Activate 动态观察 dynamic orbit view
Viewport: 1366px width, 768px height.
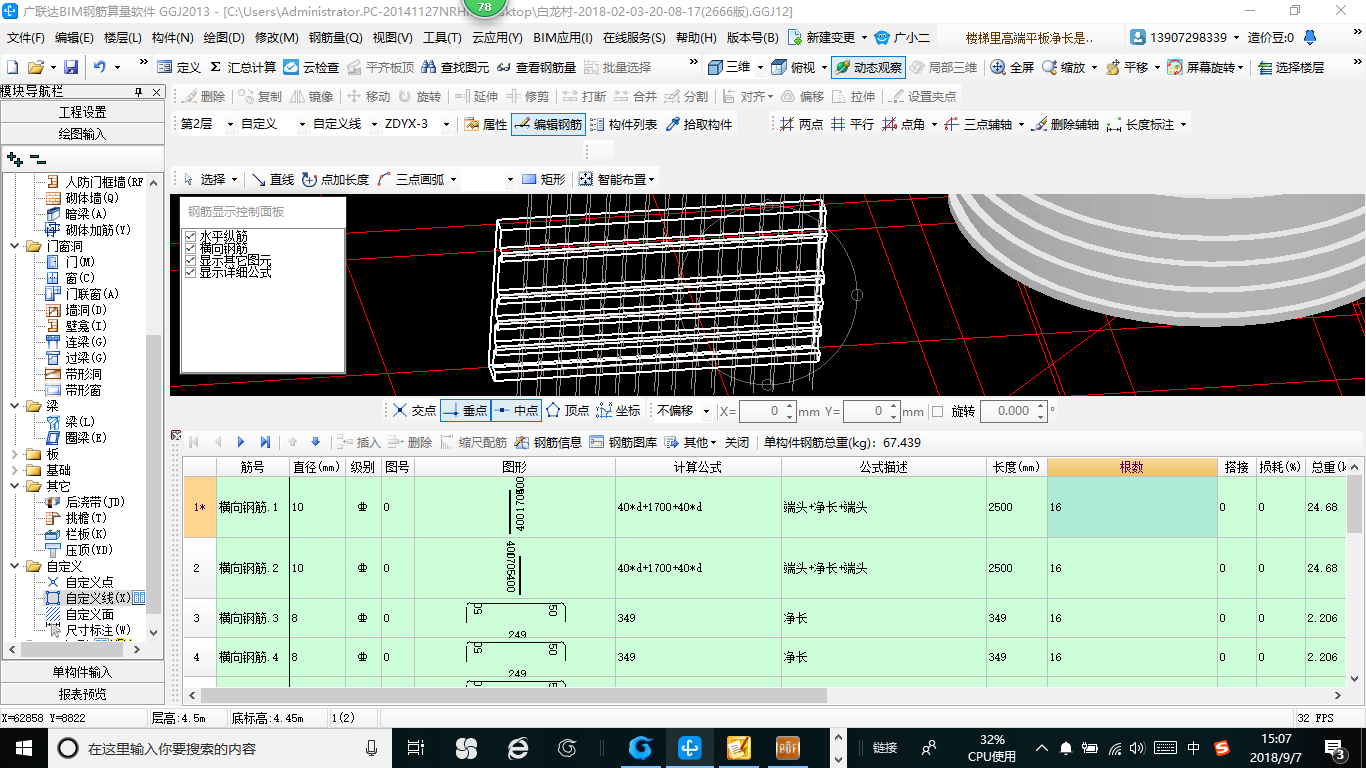click(x=868, y=67)
